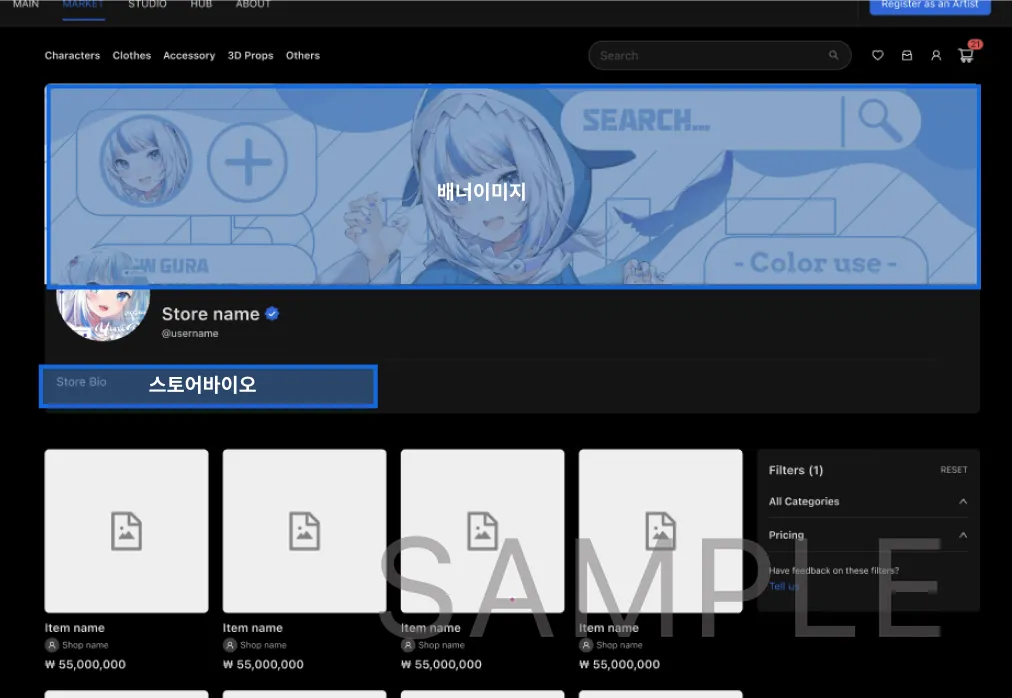Click the third card's Item name
1012x698 pixels.
click(x=430, y=628)
